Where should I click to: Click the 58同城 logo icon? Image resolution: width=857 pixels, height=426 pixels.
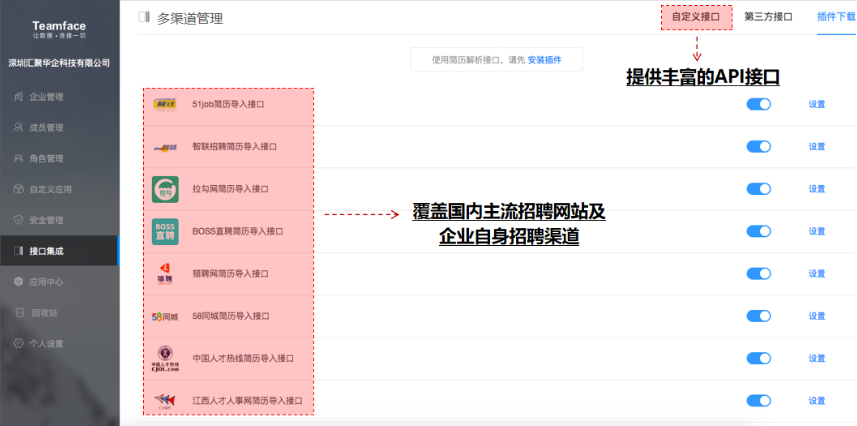(x=165, y=316)
